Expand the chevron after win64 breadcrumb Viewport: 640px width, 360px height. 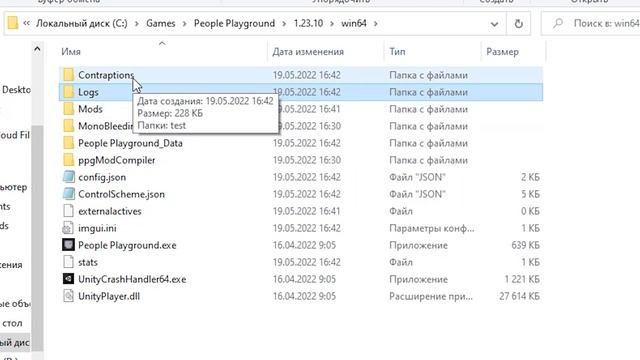click(x=376, y=24)
